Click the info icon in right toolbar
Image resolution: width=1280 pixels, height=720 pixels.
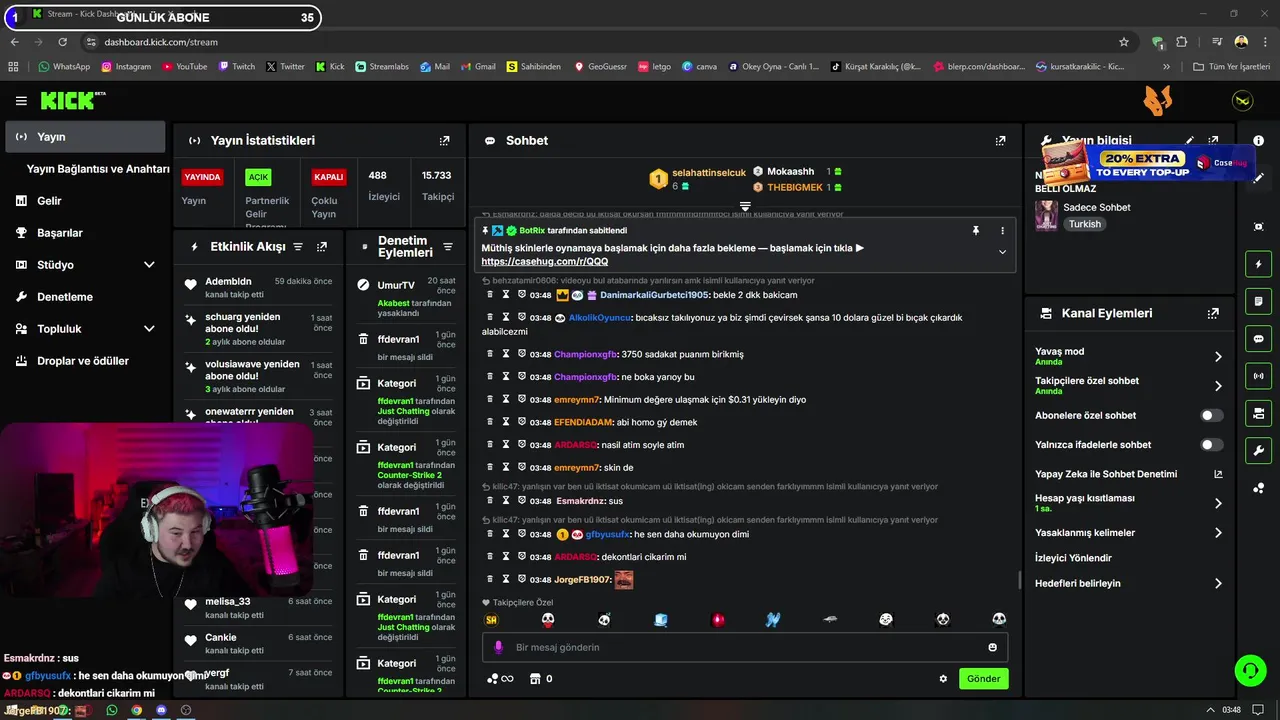click(1258, 141)
